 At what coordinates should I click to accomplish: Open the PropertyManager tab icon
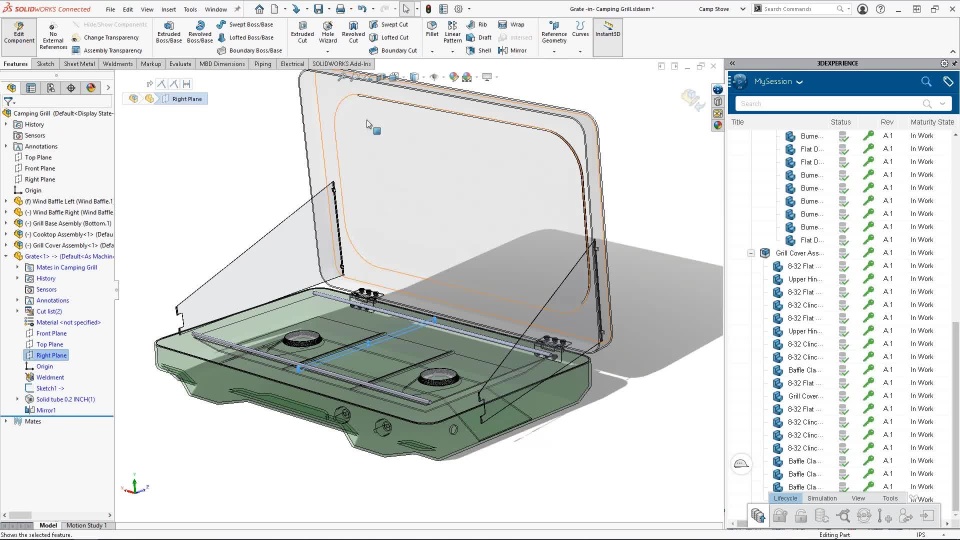pyautogui.click(x=31, y=88)
